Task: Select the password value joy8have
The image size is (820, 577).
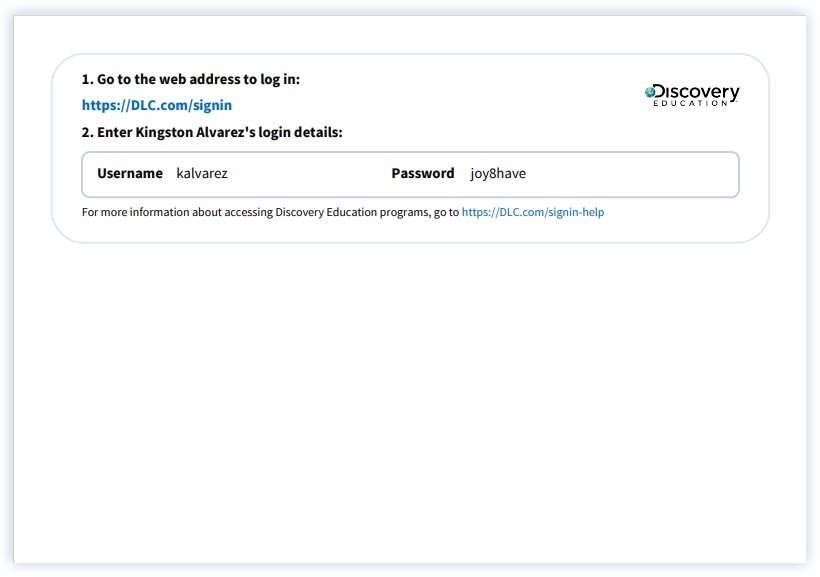Action: (x=498, y=173)
